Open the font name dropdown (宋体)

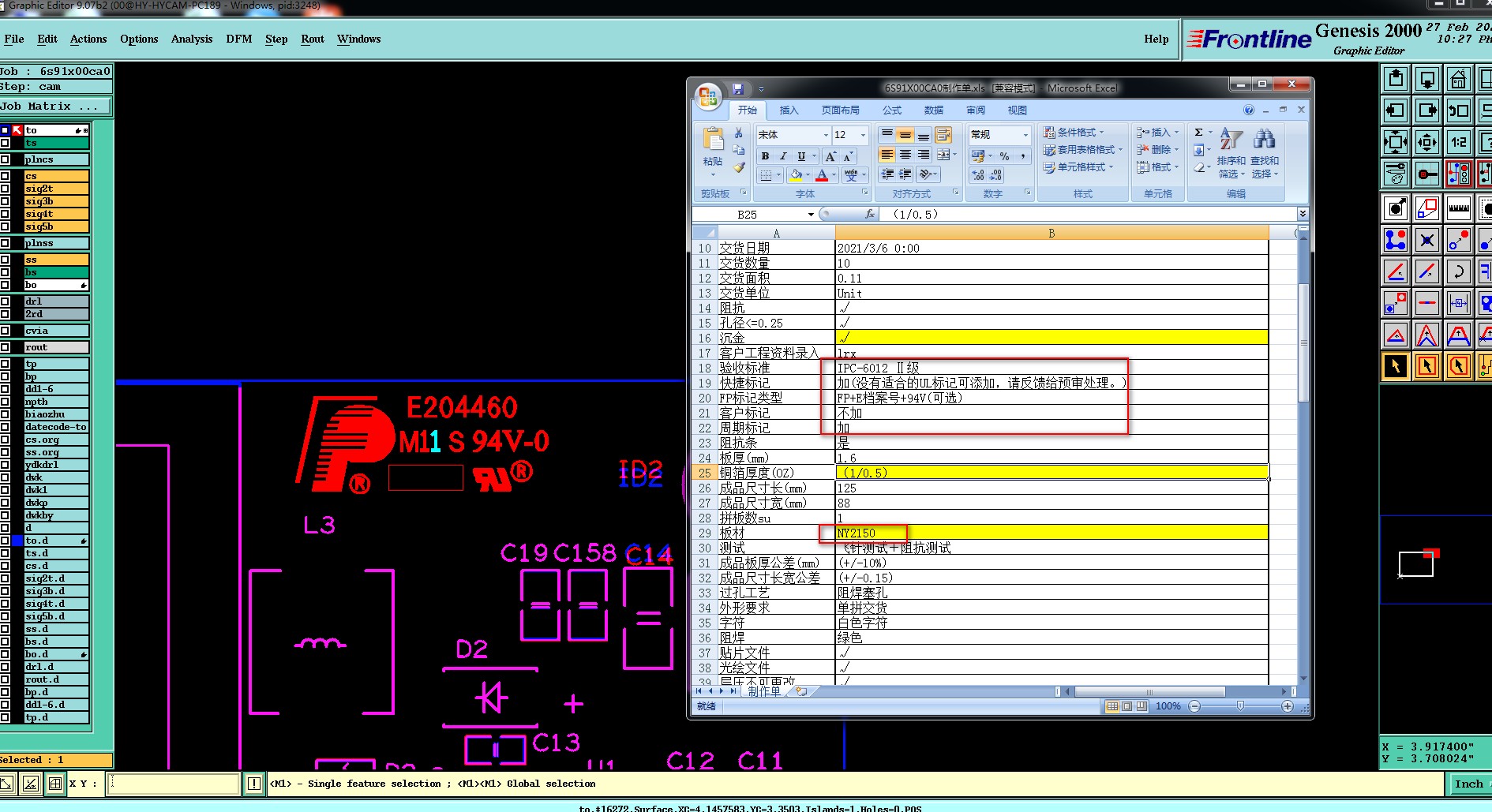click(826, 135)
